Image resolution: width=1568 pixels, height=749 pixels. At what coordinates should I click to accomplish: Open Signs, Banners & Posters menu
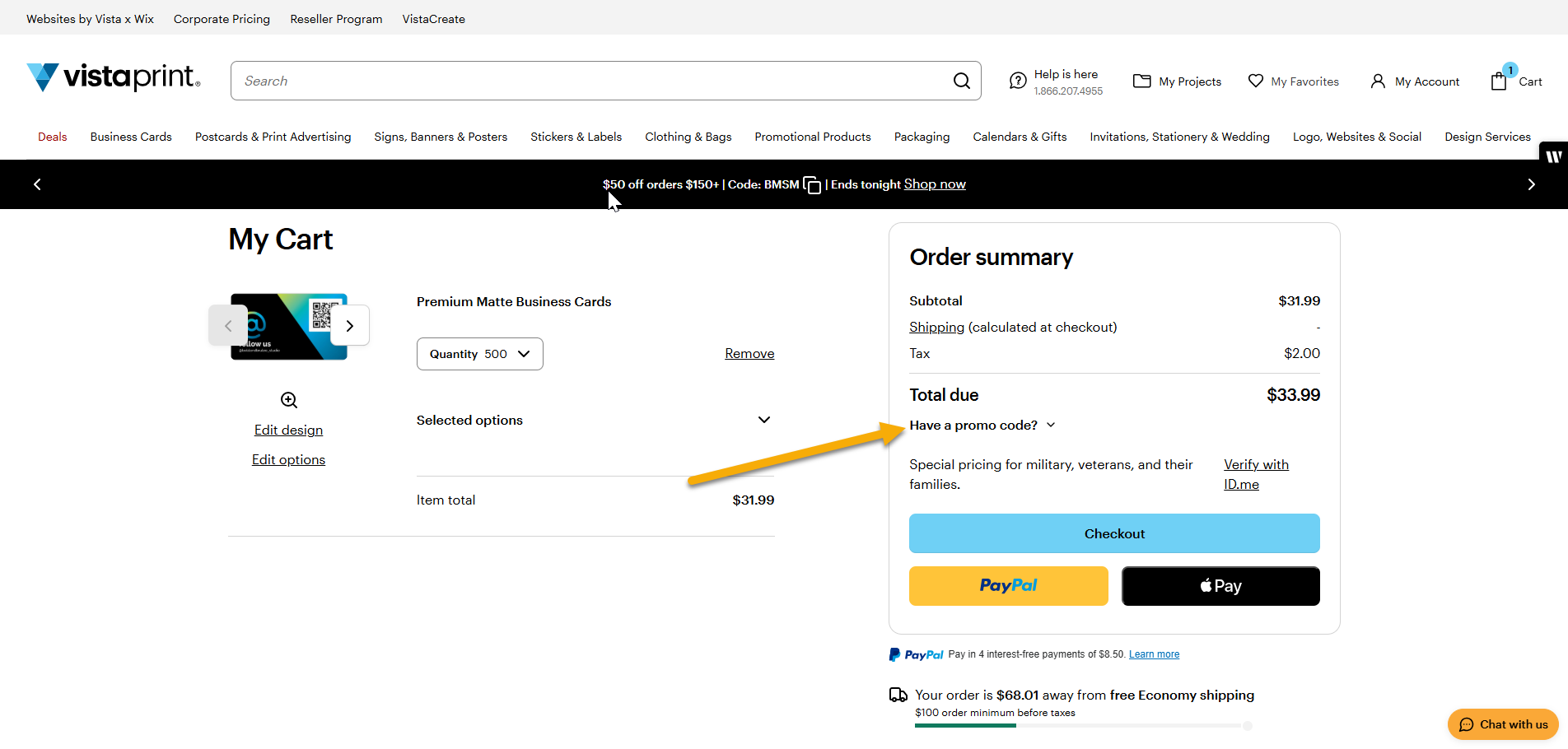[x=441, y=137]
